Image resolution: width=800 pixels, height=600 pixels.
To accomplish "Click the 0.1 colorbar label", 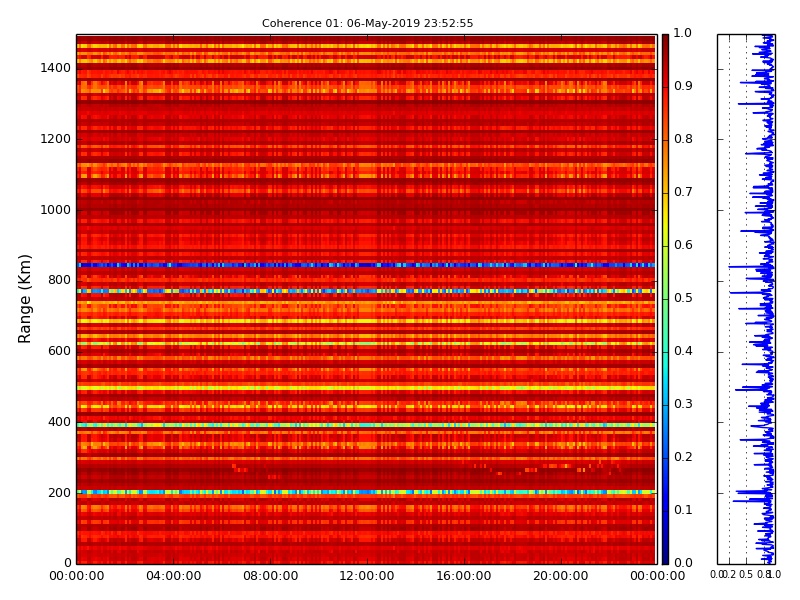I will coord(683,510).
